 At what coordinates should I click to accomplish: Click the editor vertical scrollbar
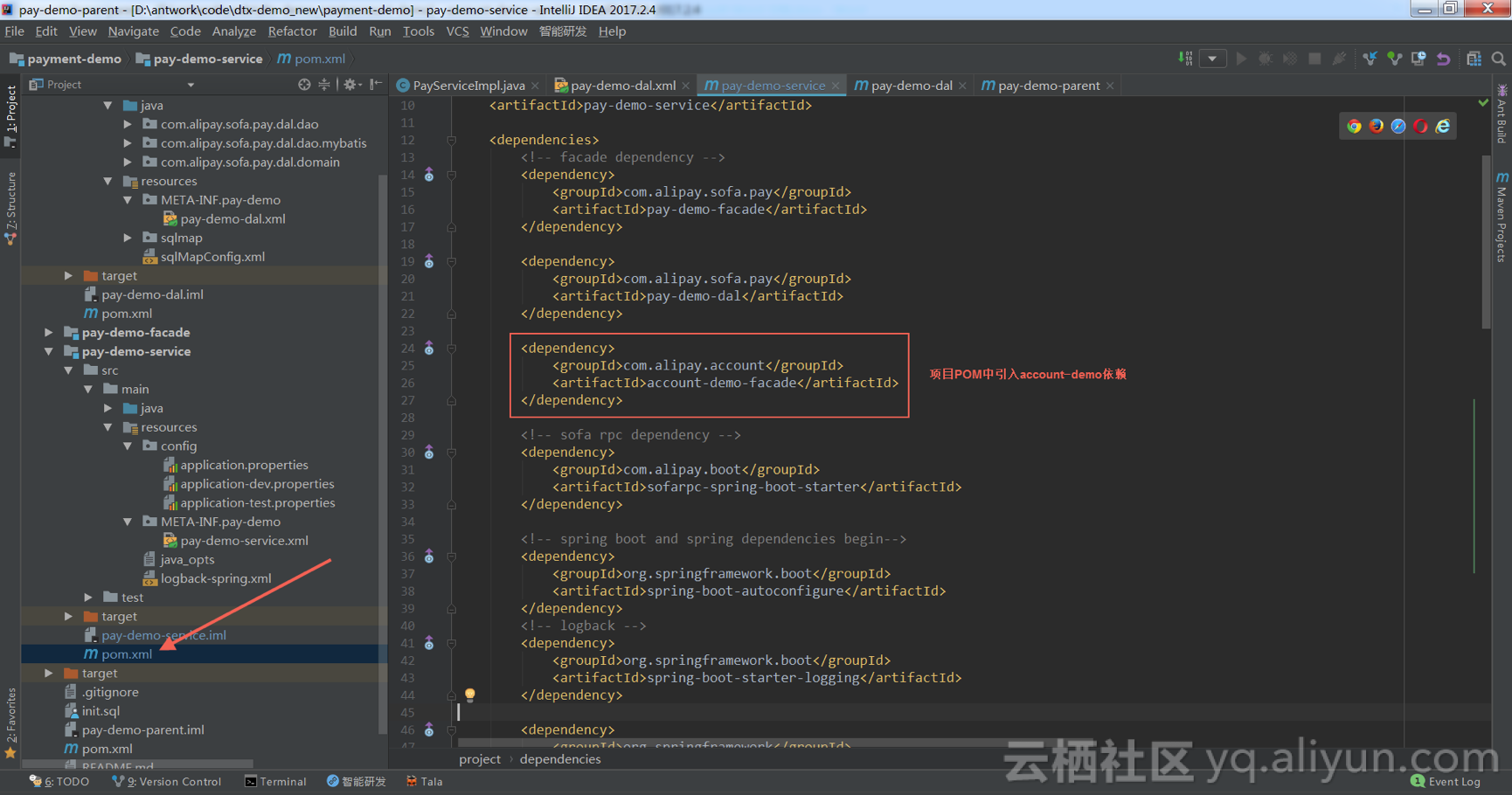click(x=1487, y=242)
